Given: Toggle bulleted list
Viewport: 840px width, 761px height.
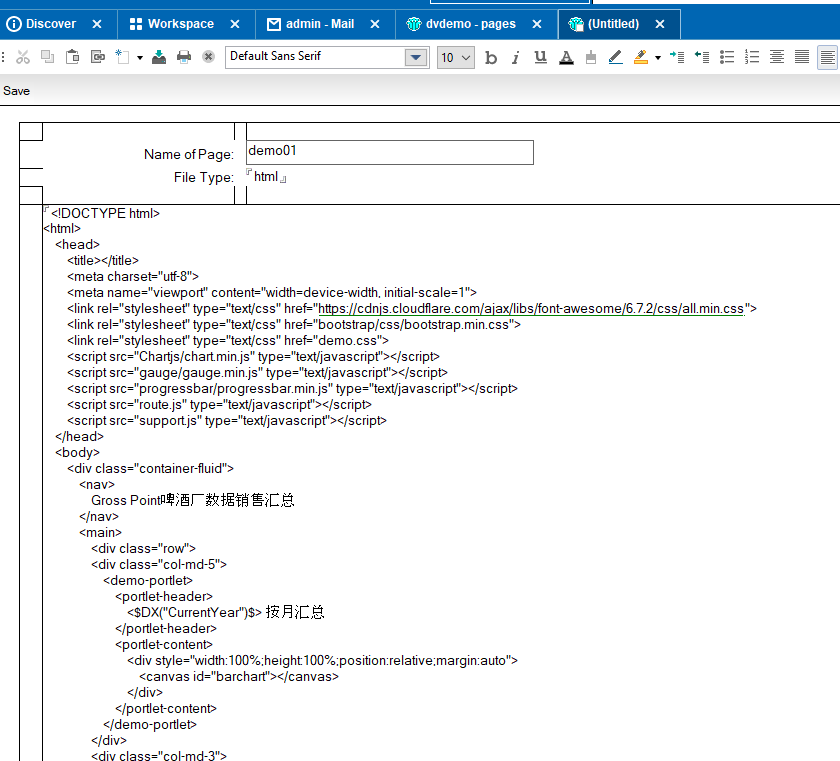Looking at the screenshot, I should click(727, 57).
